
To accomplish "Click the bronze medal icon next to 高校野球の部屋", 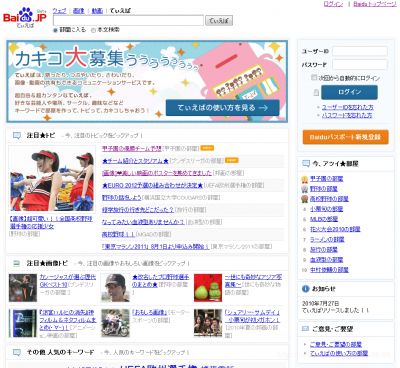I will click(x=304, y=199).
